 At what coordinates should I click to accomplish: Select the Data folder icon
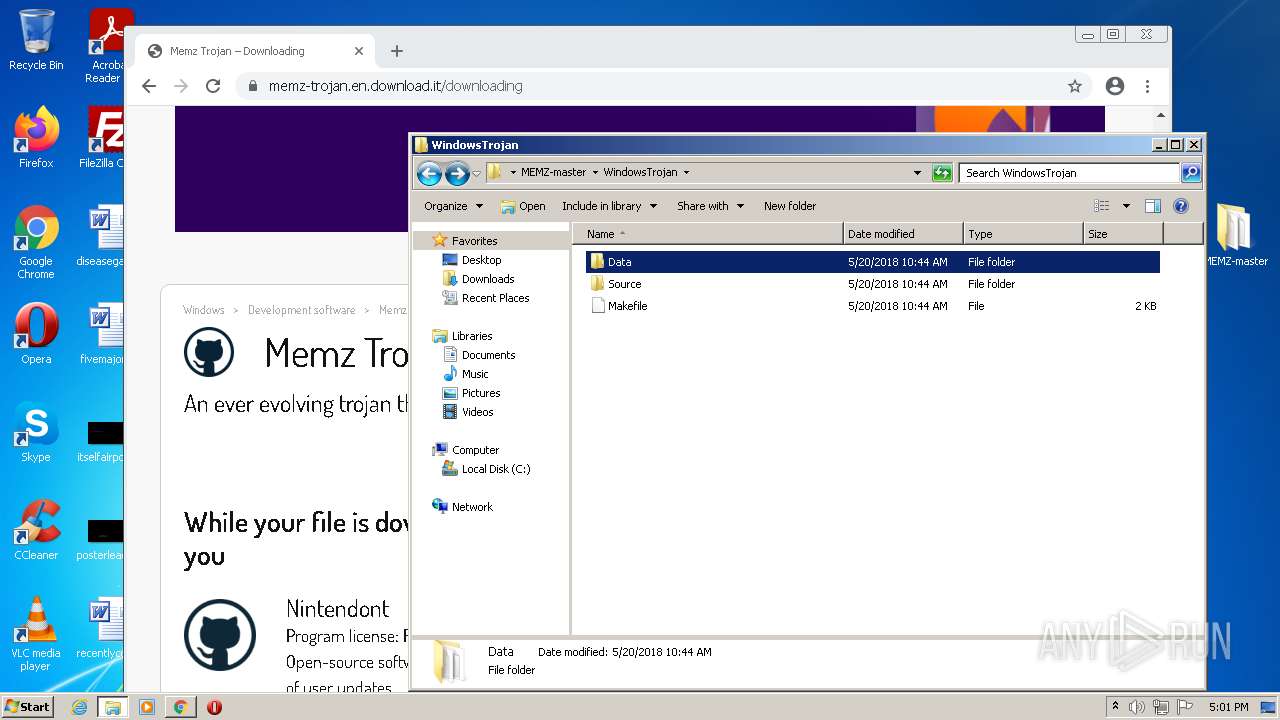click(x=598, y=262)
